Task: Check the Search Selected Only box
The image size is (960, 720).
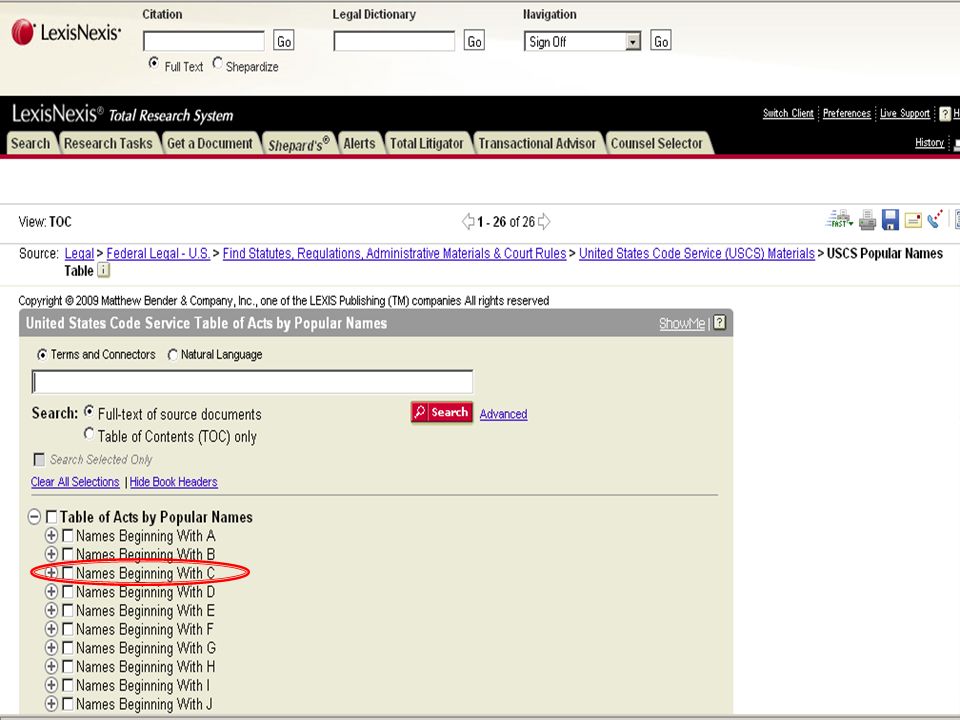Action: (x=39, y=459)
